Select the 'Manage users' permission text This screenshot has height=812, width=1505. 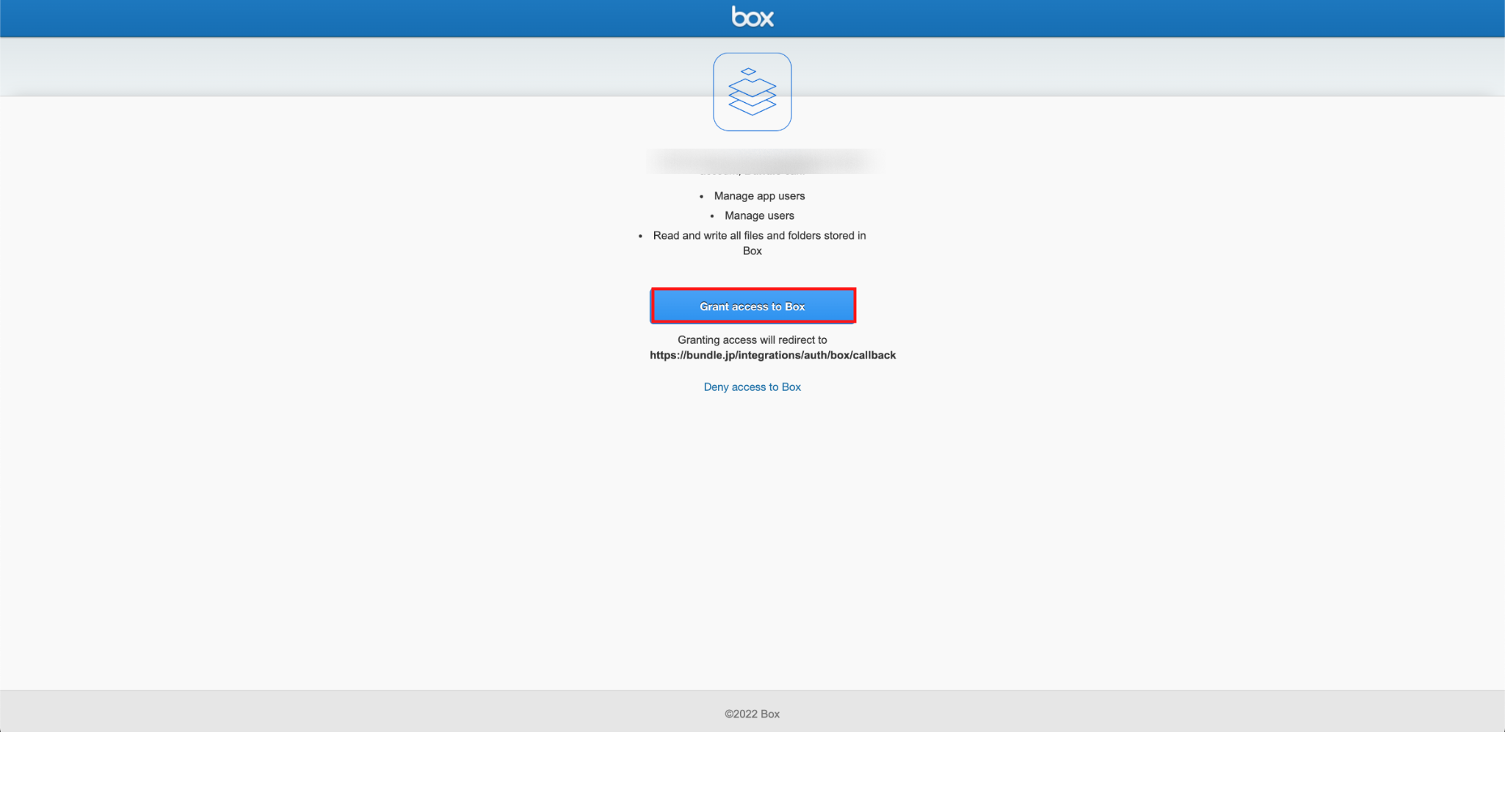click(759, 216)
